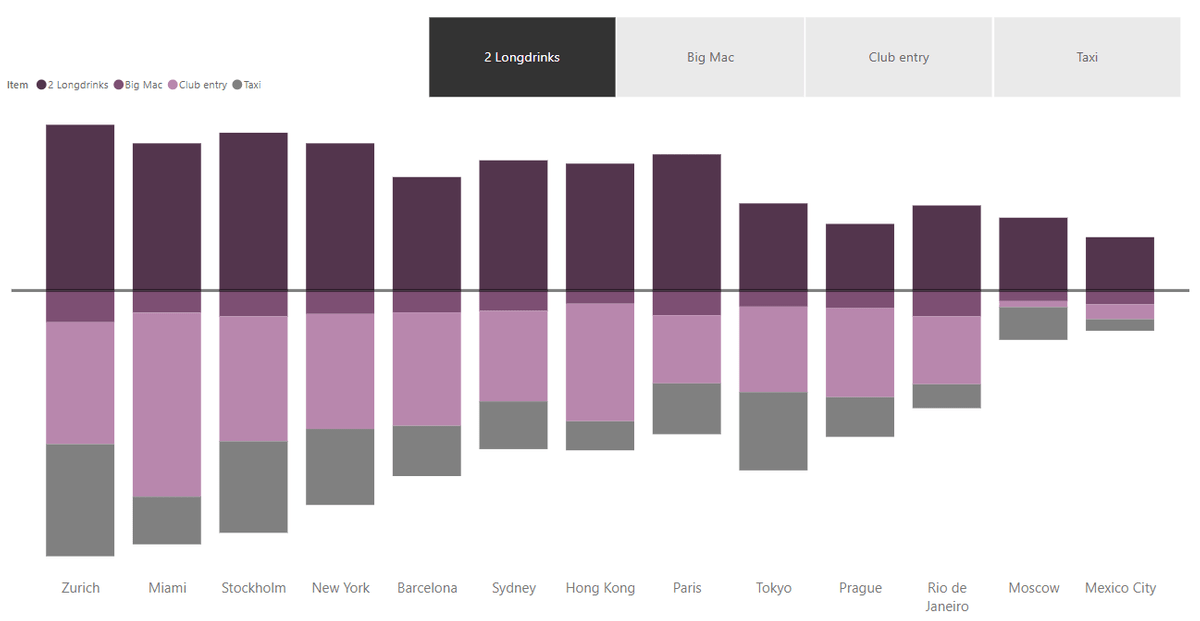Click the dark purple 2 Longdrinks legend dot
Image resolution: width=1200 pixels, height=621 pixels.
pos(41,85)
